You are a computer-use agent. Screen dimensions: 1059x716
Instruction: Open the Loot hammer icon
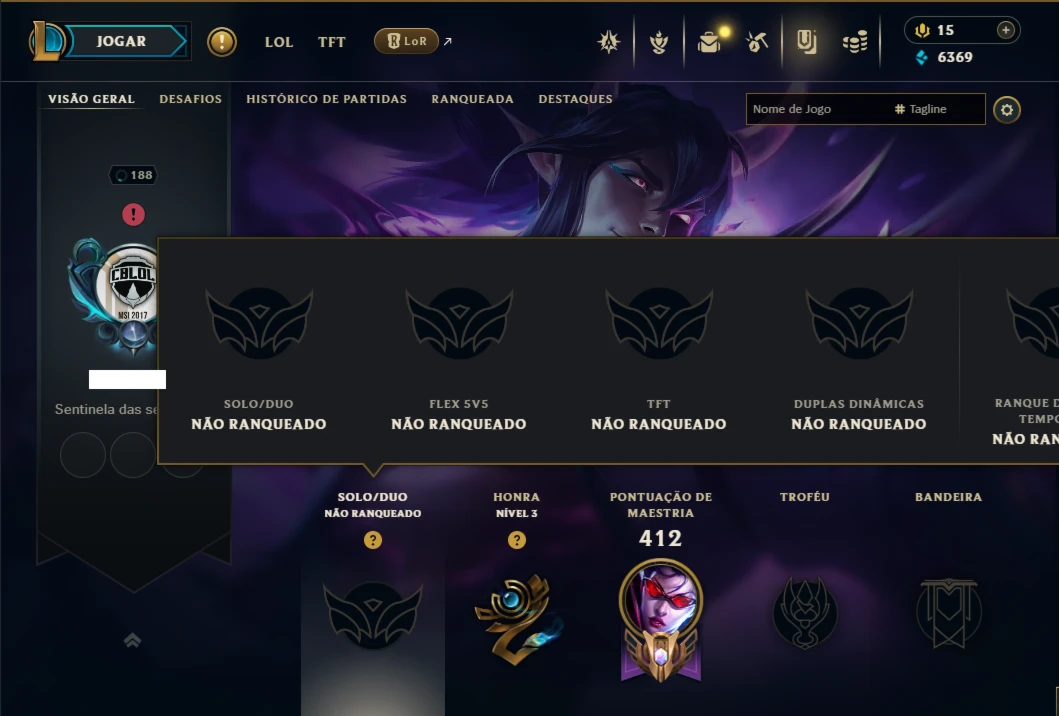pyautogui.click(x=757, y=42)
